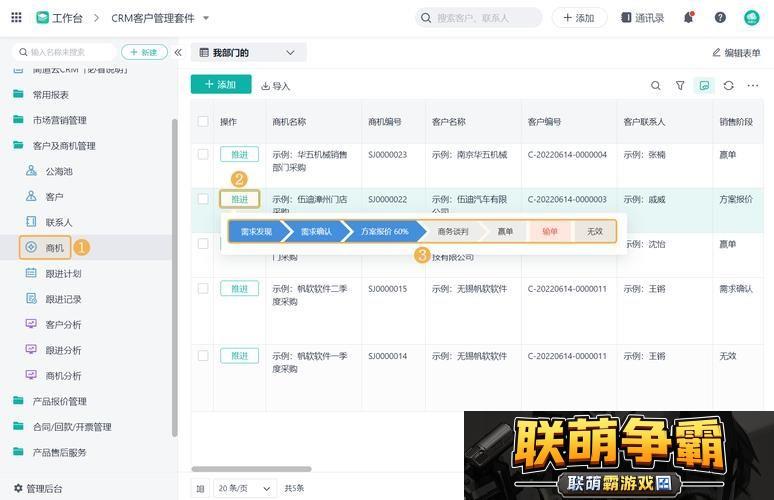Screen dimensions: 774x500
Task: Open the 20 条/页 page size dropdown
Action: point(245,488)
